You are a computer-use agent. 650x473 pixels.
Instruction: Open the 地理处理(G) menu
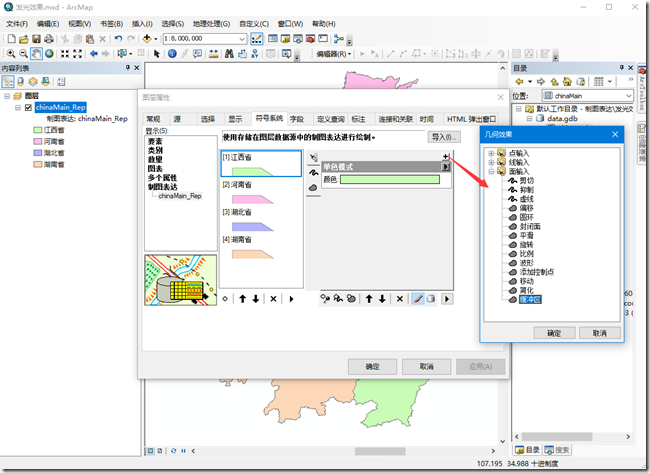tap(211, 24)
